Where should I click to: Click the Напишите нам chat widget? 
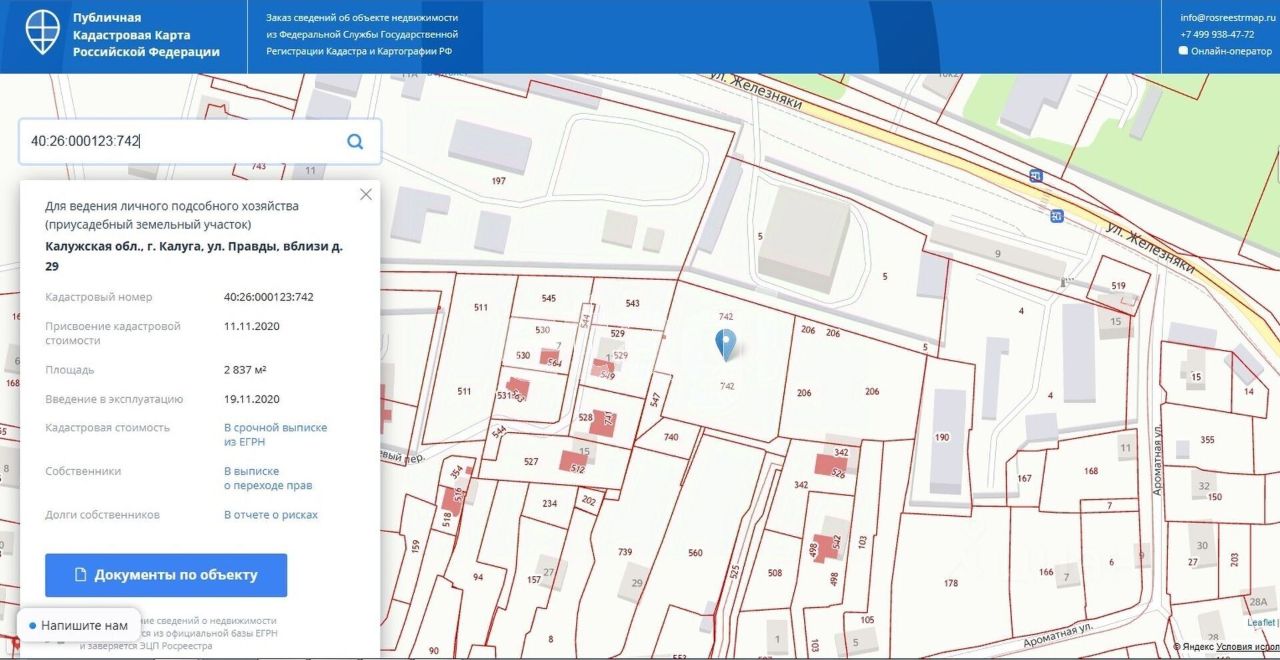[78, 625]
